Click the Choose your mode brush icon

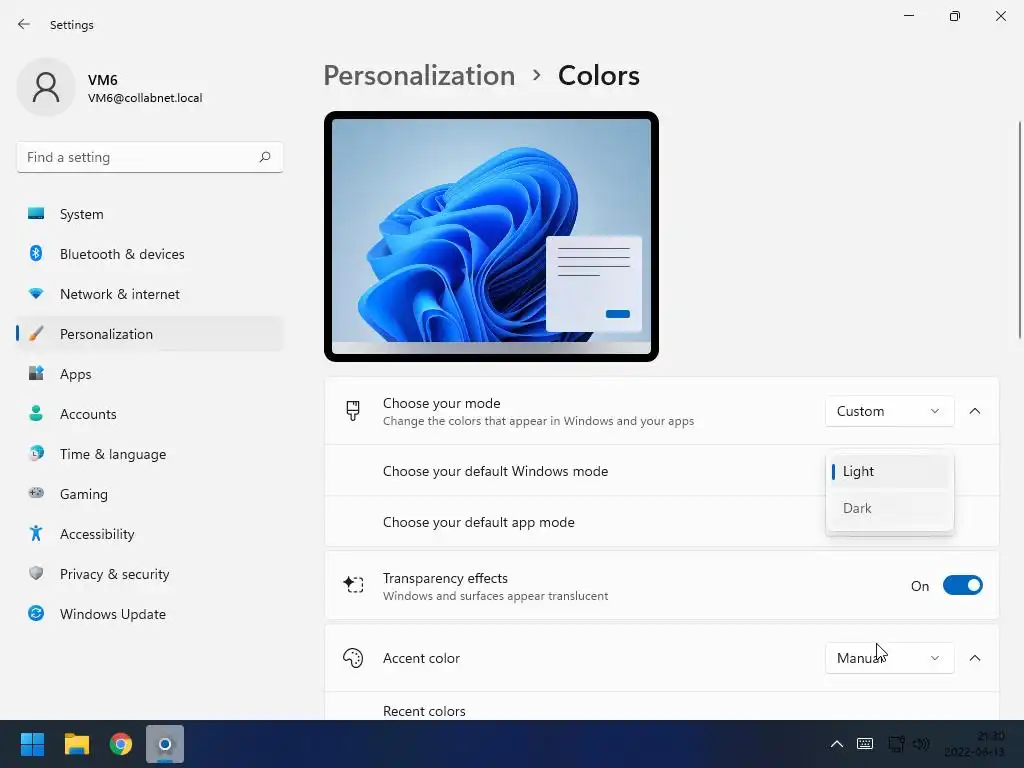(x=353, y=411)
